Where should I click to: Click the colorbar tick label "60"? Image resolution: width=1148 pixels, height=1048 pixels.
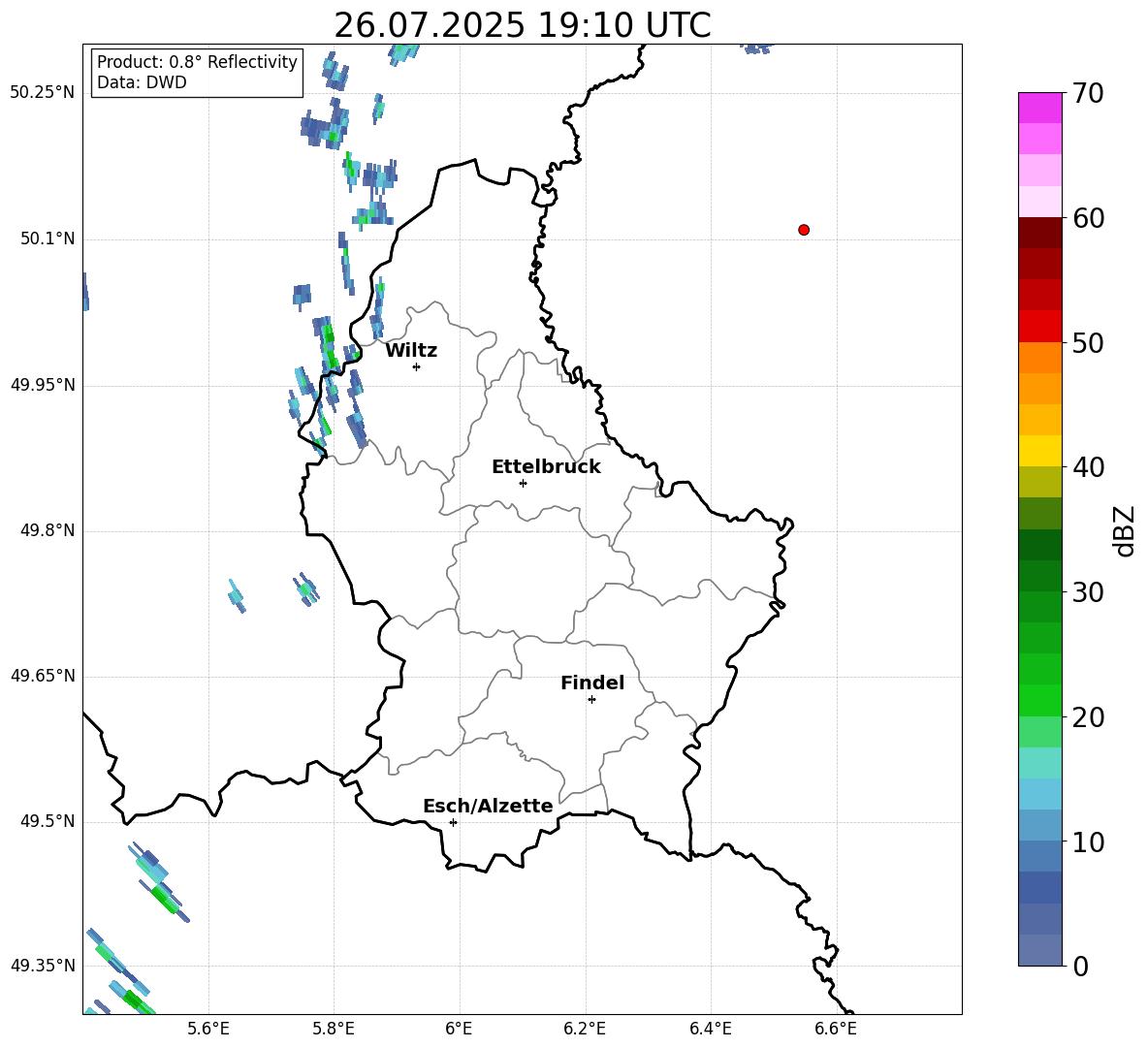pyautogui.click(x=1088, y=218)
